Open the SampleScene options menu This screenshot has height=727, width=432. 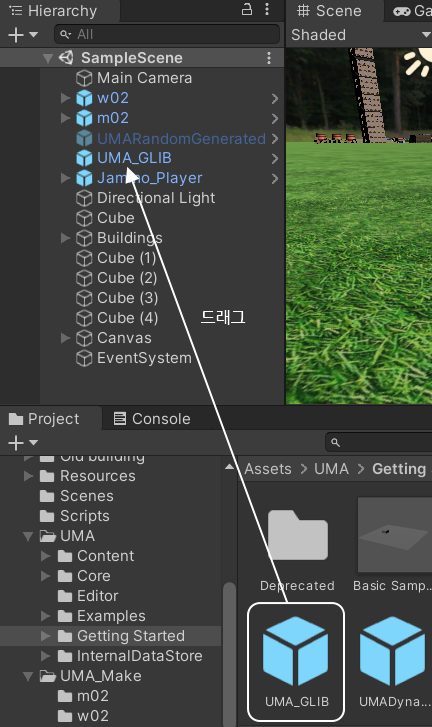click(x=269, y=58)
